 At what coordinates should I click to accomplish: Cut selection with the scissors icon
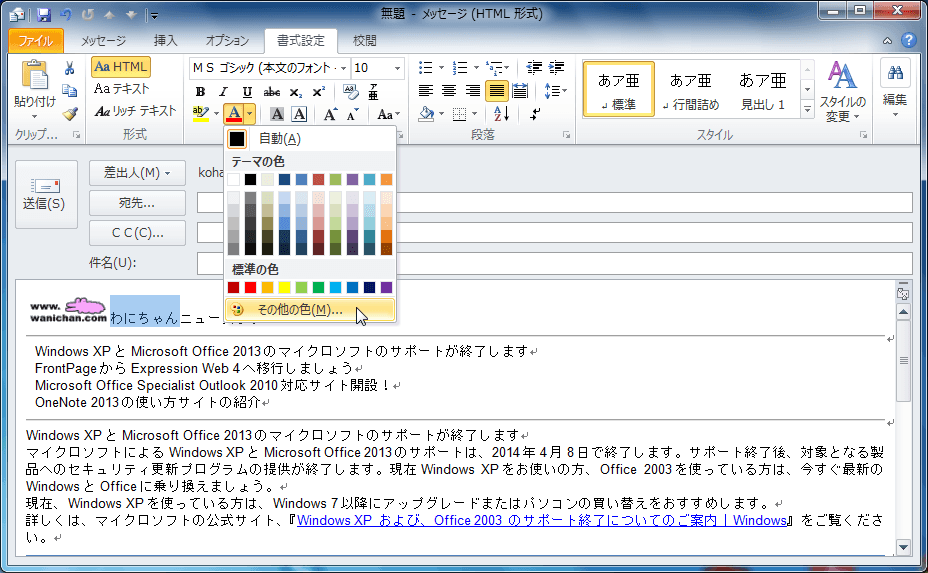(x=70, y=69)
